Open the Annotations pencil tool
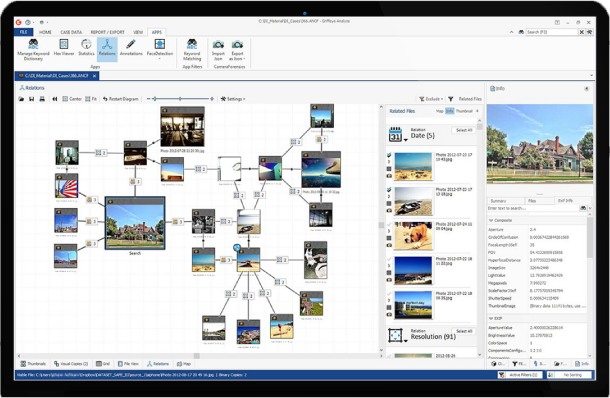 (x=131, y=47)
